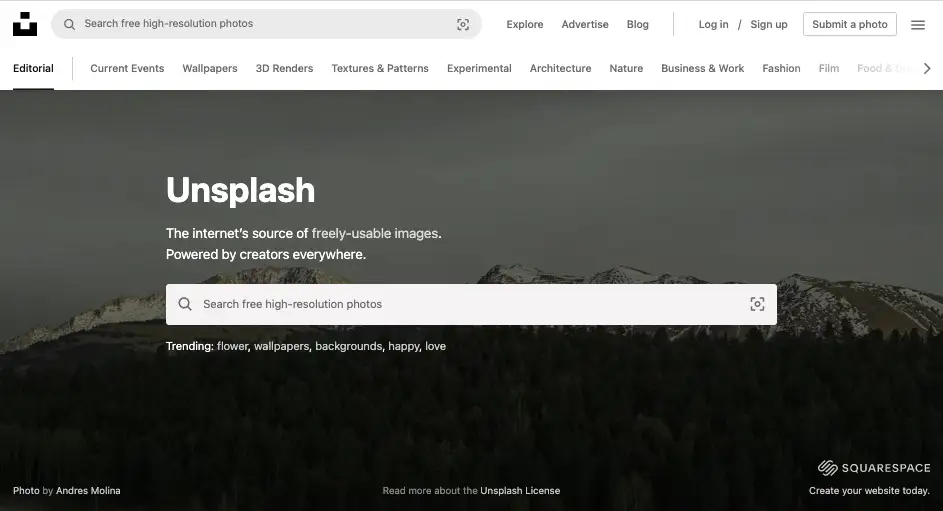This screenshot has height=511, width=943.
Task: Open Textures & Patterns category
Action: point(380,69)
